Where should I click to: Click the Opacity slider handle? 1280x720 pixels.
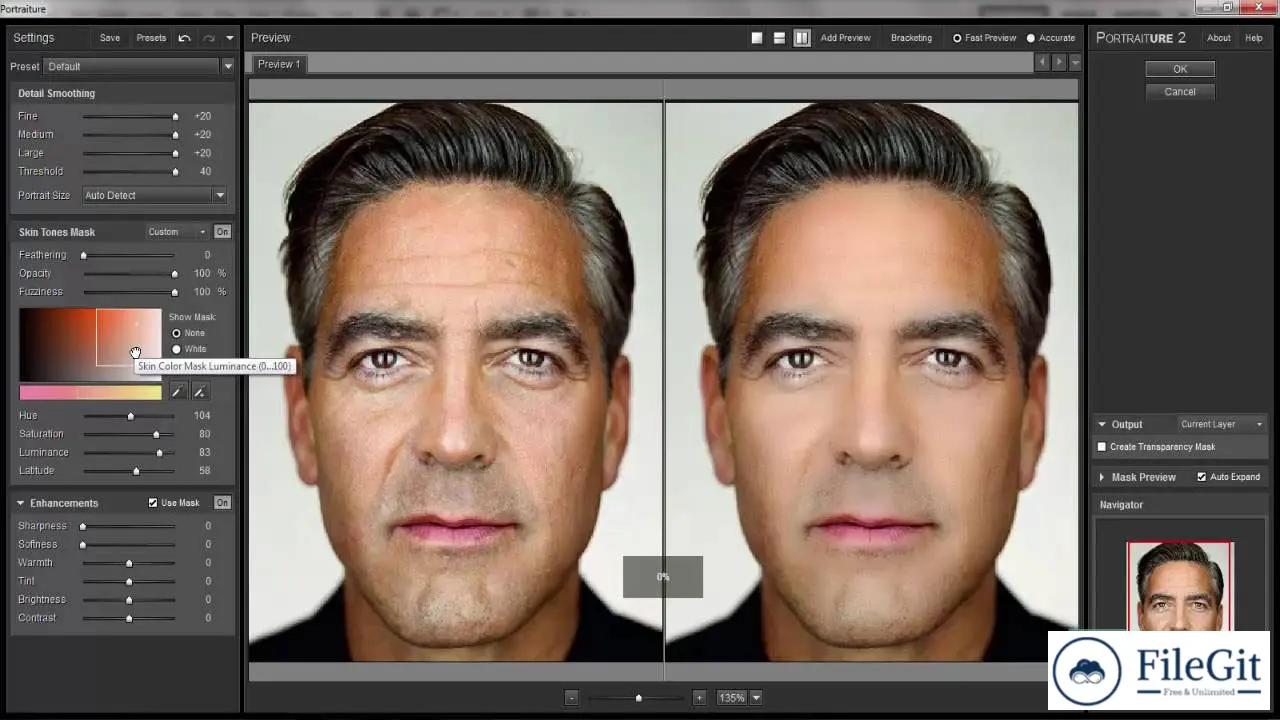click(175, 274)
